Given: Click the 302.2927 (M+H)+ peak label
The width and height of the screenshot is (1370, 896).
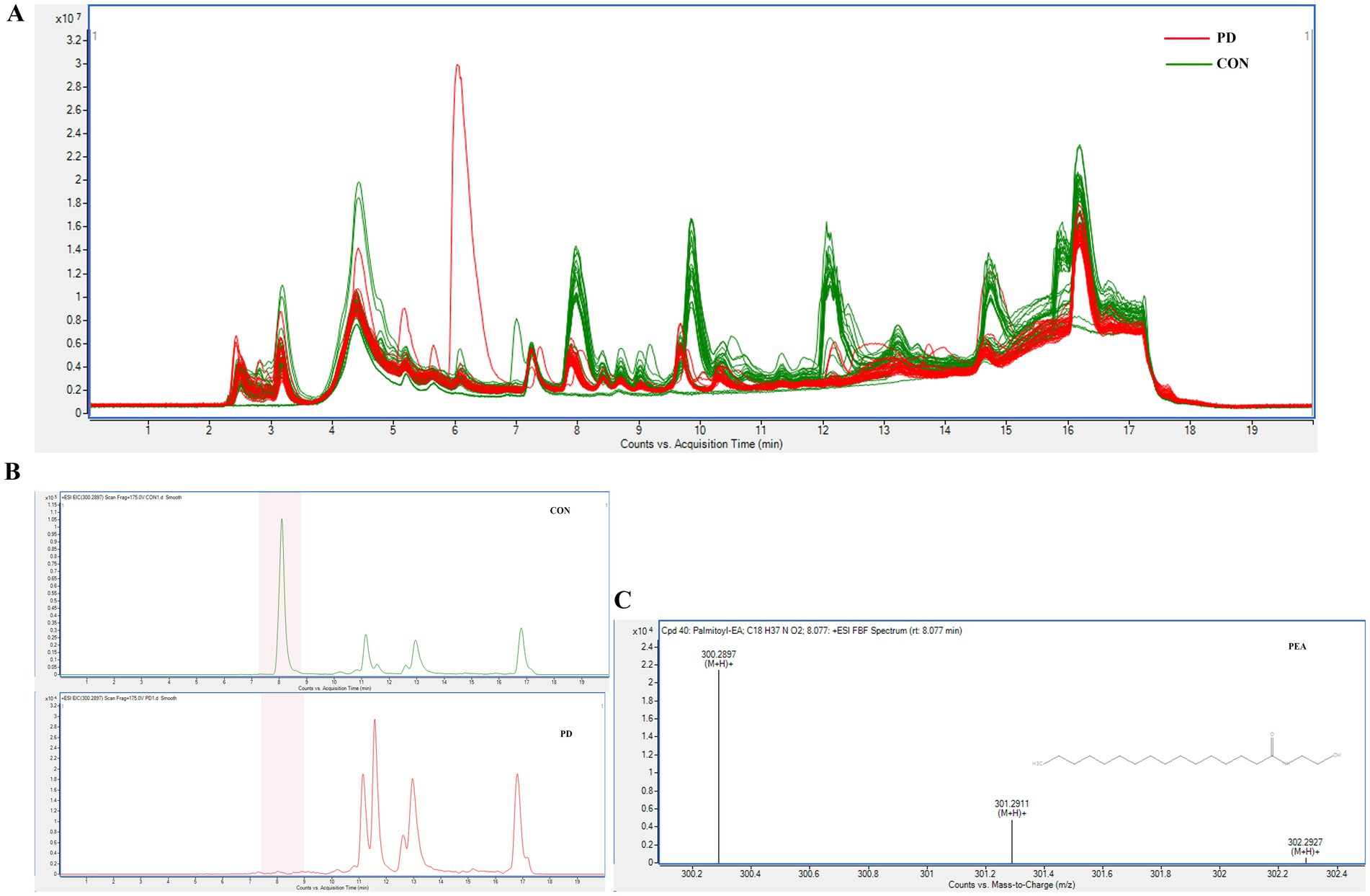Looking at the screenshot, I should click(x=1304, y=846).
